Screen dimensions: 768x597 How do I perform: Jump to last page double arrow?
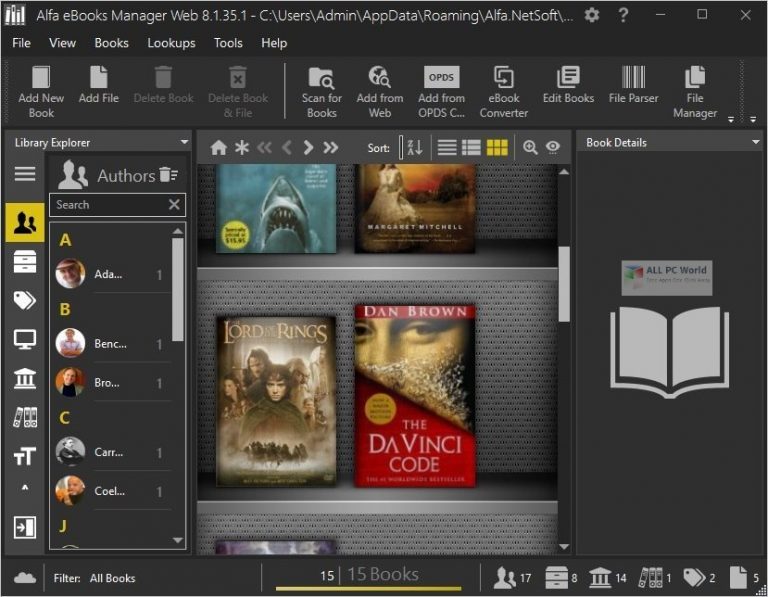point(331,147)
